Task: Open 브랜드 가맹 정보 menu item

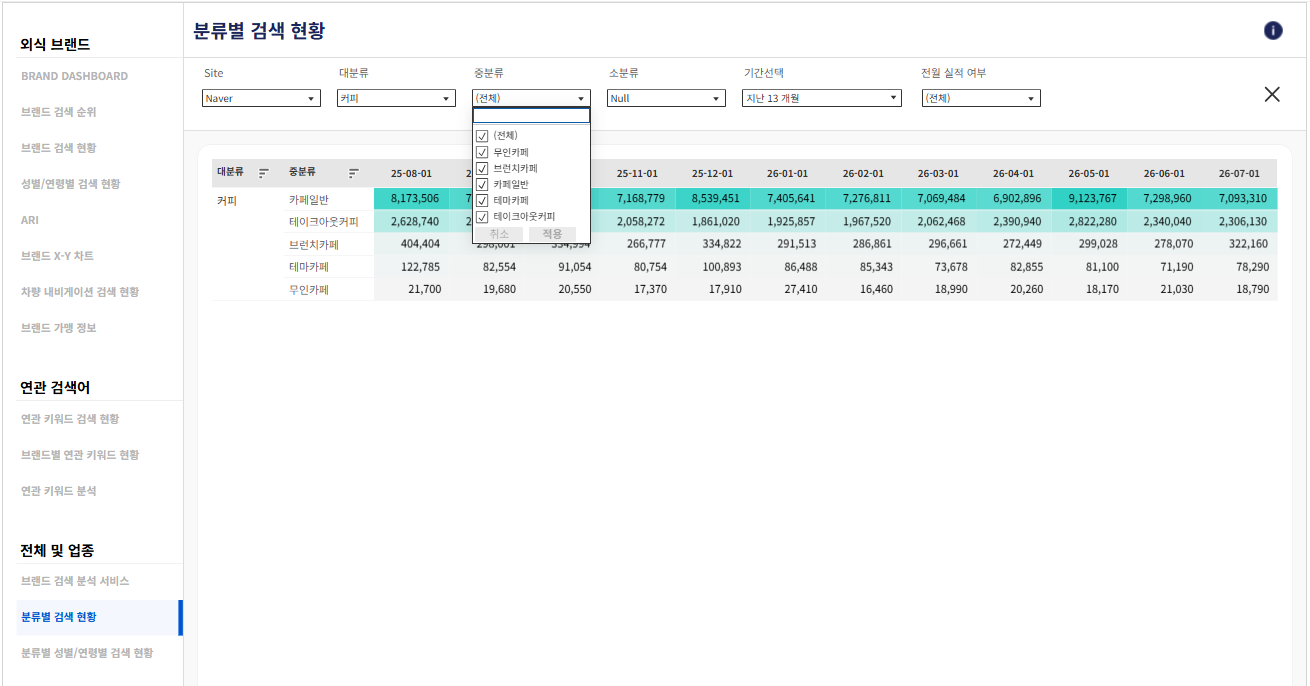Action: [58, 328]
